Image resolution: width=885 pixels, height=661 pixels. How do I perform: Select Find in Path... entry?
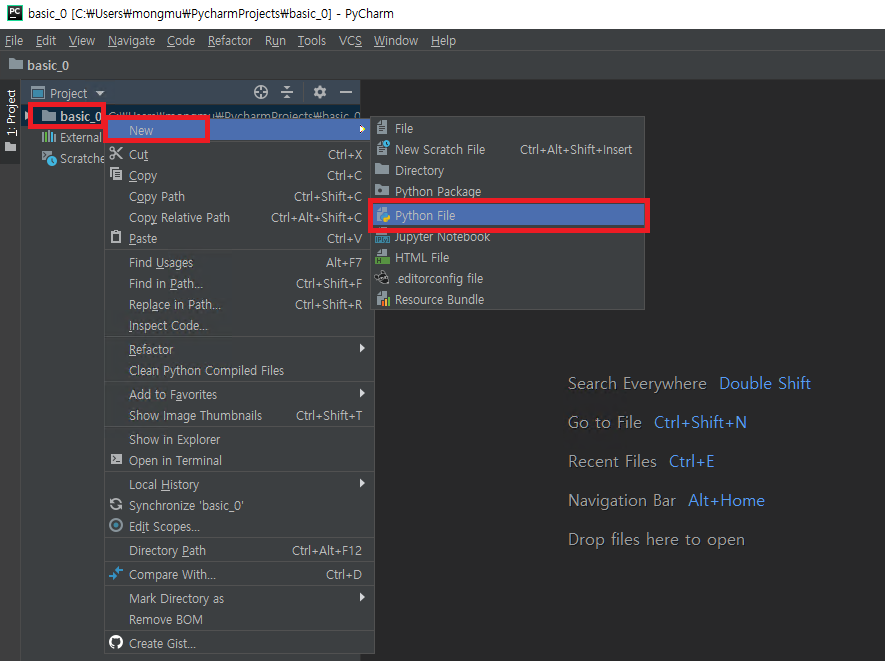tap(239, 283)
